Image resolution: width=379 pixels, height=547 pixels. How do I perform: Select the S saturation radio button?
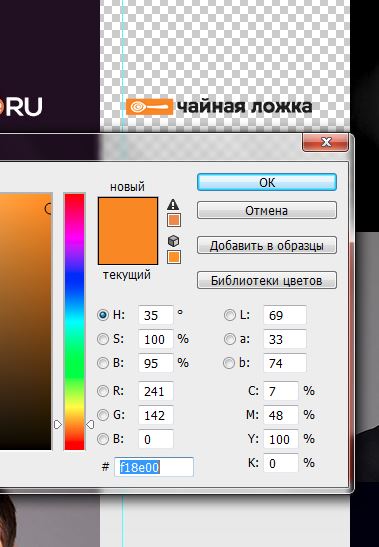pos(103,339)
